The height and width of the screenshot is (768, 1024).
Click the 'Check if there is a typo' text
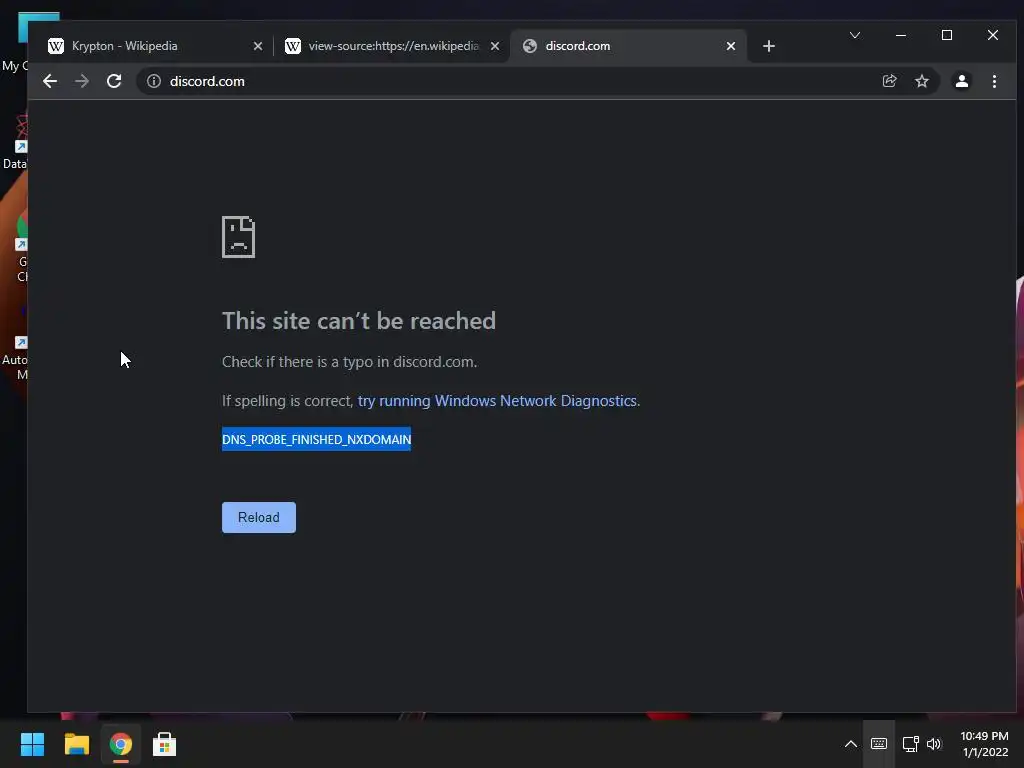point(349,362)
